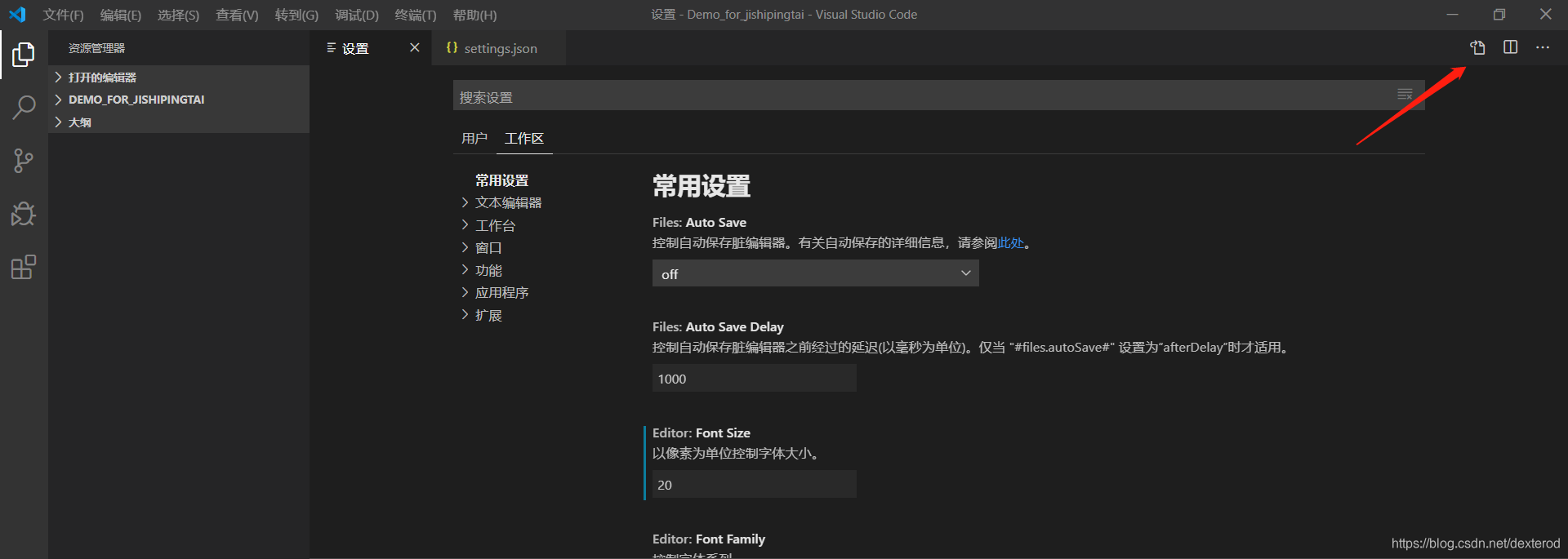This screenshot has width=1568, height=559.
Task: Click the clear settings filter icon
Action: click(1405, 95)
